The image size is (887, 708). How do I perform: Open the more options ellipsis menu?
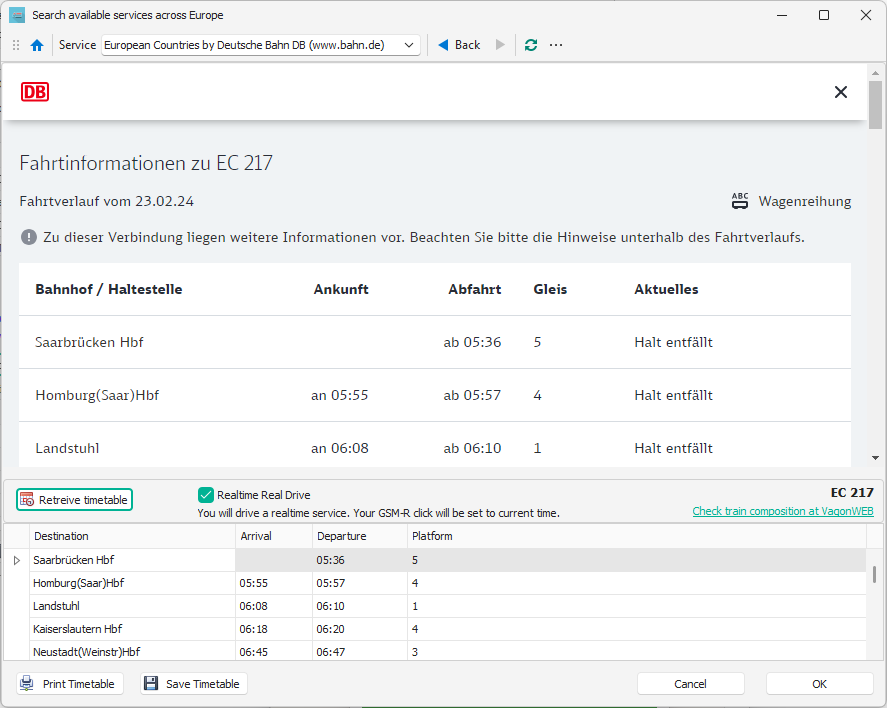click(x=556, y=45)
